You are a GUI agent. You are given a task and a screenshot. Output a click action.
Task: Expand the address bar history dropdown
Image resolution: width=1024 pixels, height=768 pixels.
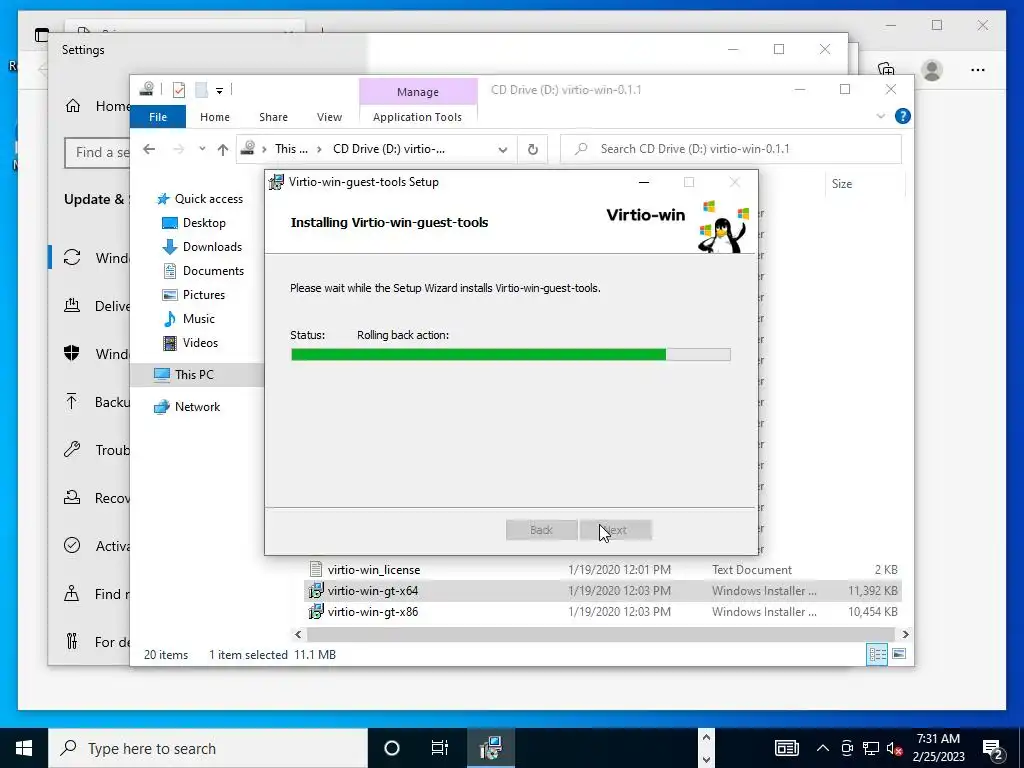click(x=502, y=150)
